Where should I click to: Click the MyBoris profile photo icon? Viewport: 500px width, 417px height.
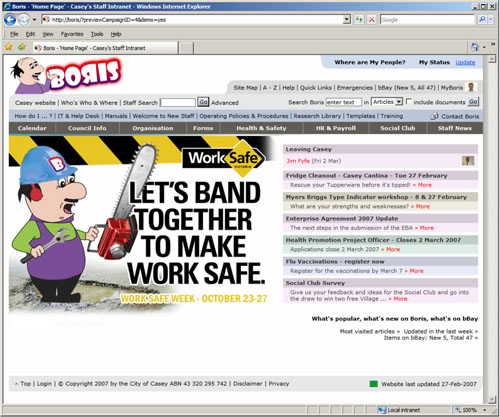(471, 87)
